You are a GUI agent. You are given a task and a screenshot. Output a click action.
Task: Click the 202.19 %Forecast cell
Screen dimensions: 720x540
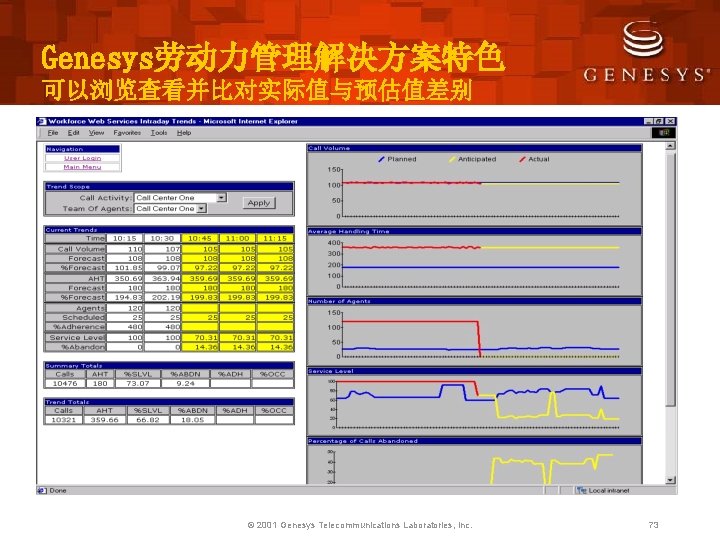tap(163, 297)
